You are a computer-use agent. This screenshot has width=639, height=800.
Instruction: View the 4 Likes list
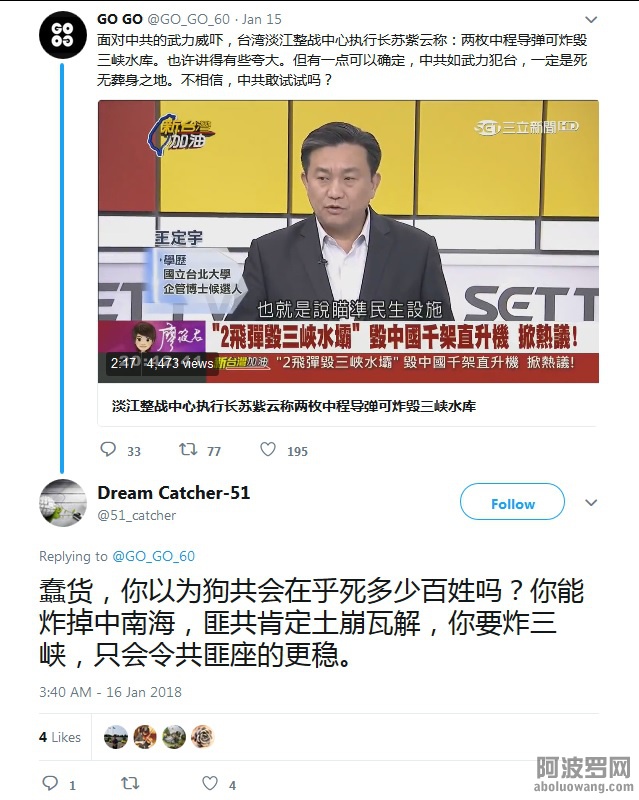point(60,737)
